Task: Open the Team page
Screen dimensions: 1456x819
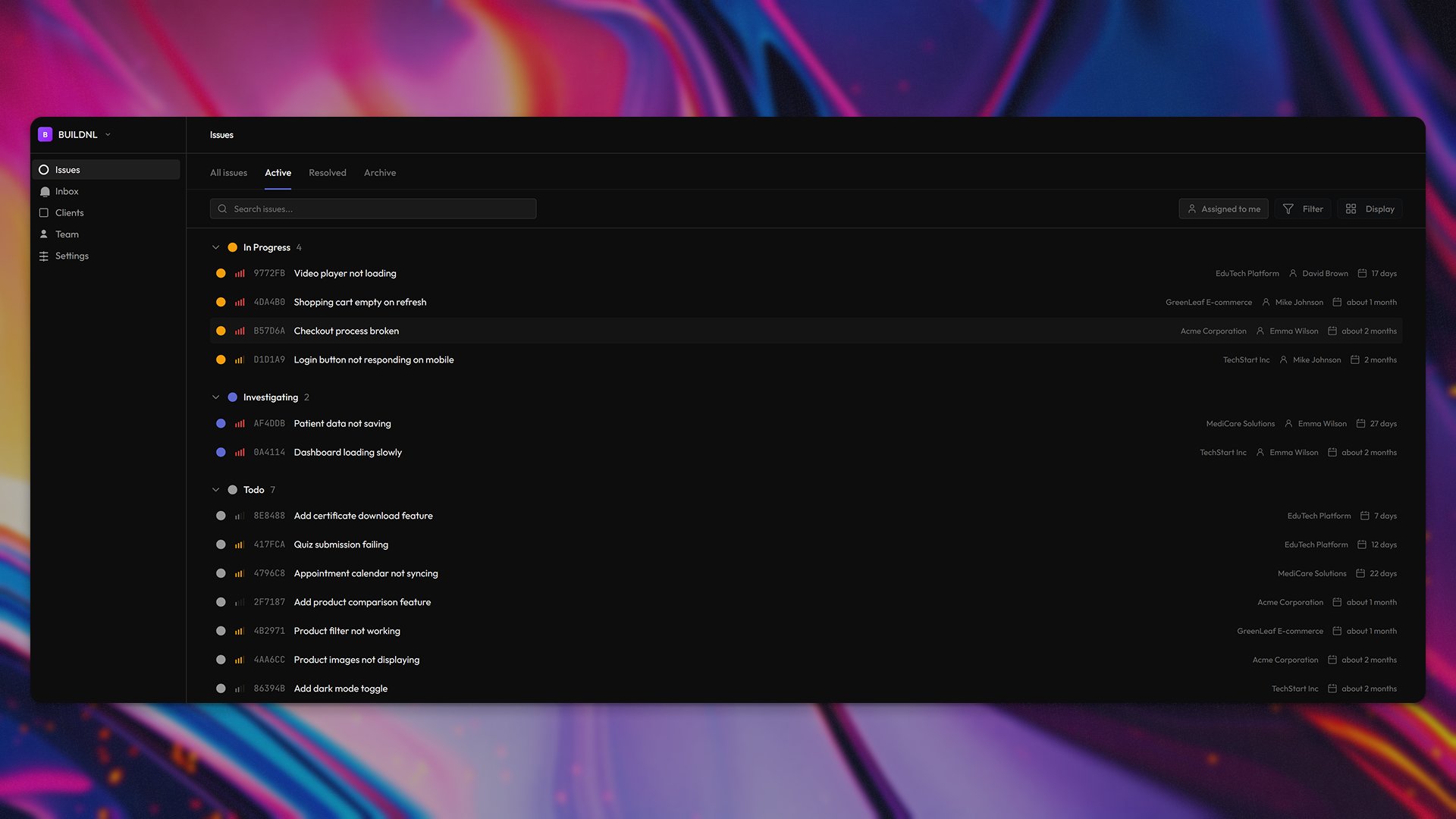Action: pos(67,234)
